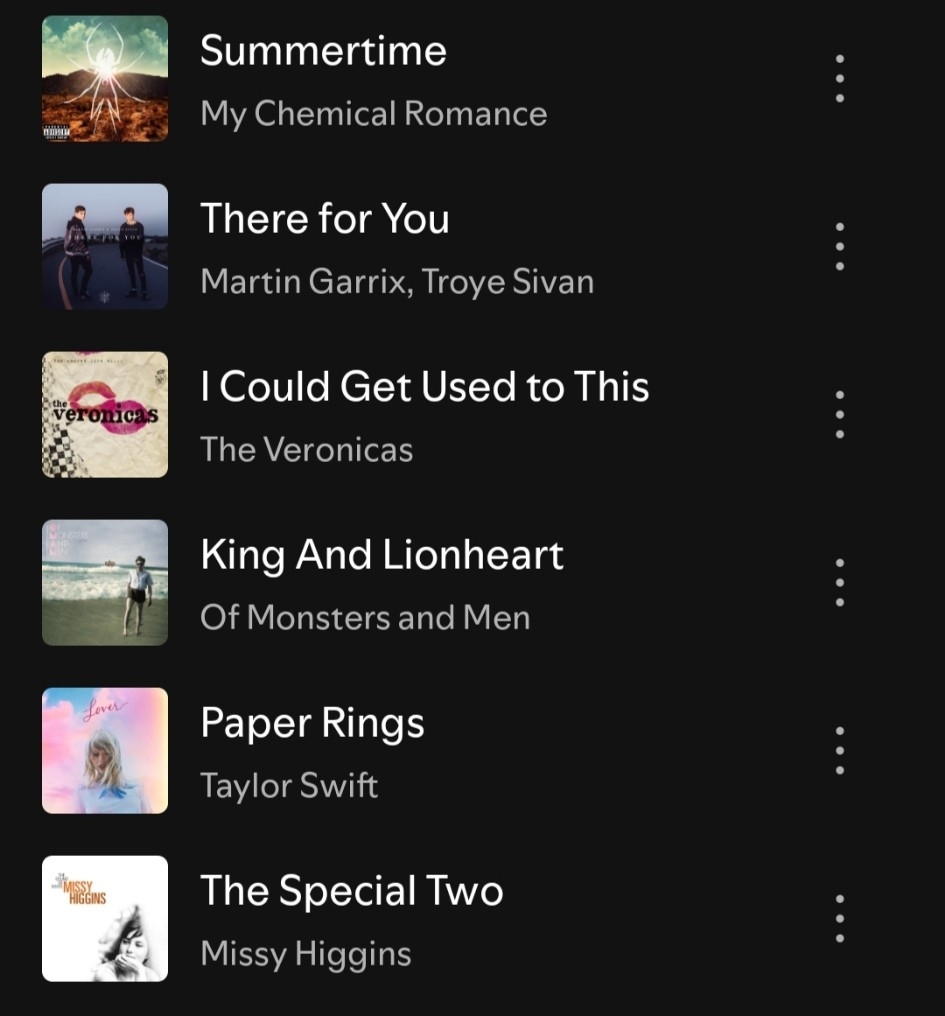Select the Summertime album cover art
Viewport: 945px width, 1016px height.
pos(105,78)
